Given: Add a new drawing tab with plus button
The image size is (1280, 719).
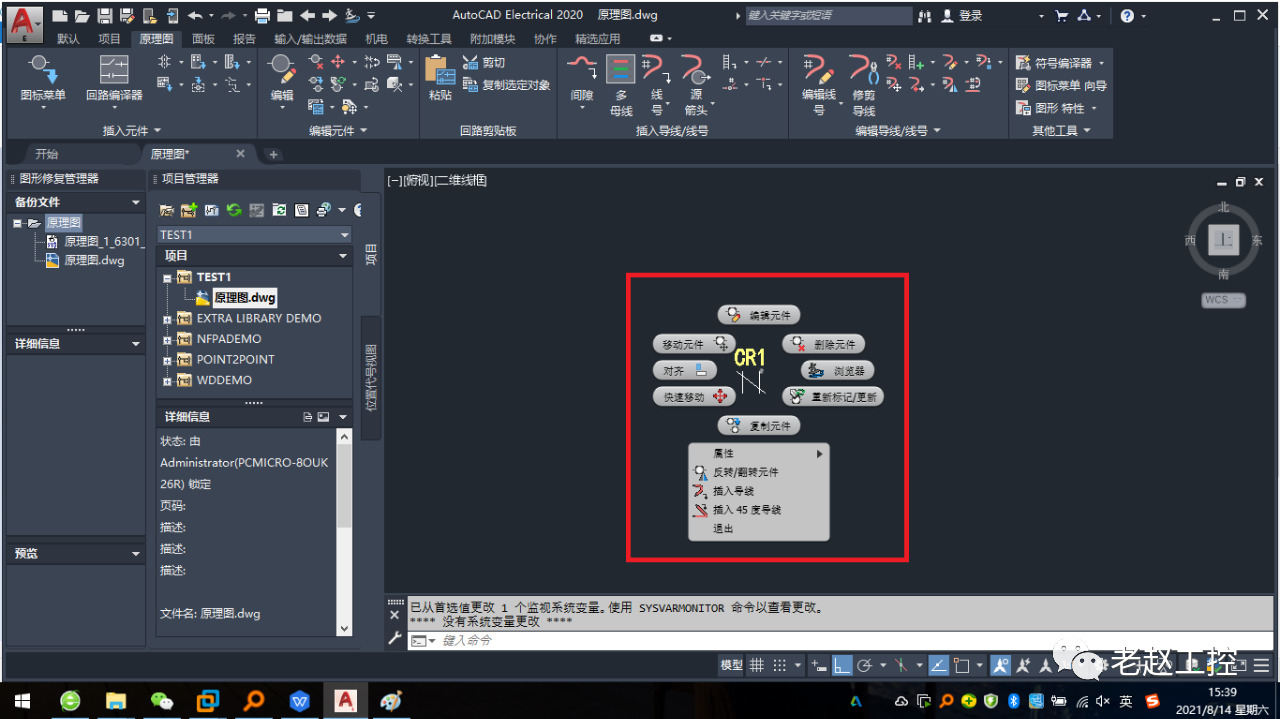Looking at the screenshot, I should click(x=273, y=154).
